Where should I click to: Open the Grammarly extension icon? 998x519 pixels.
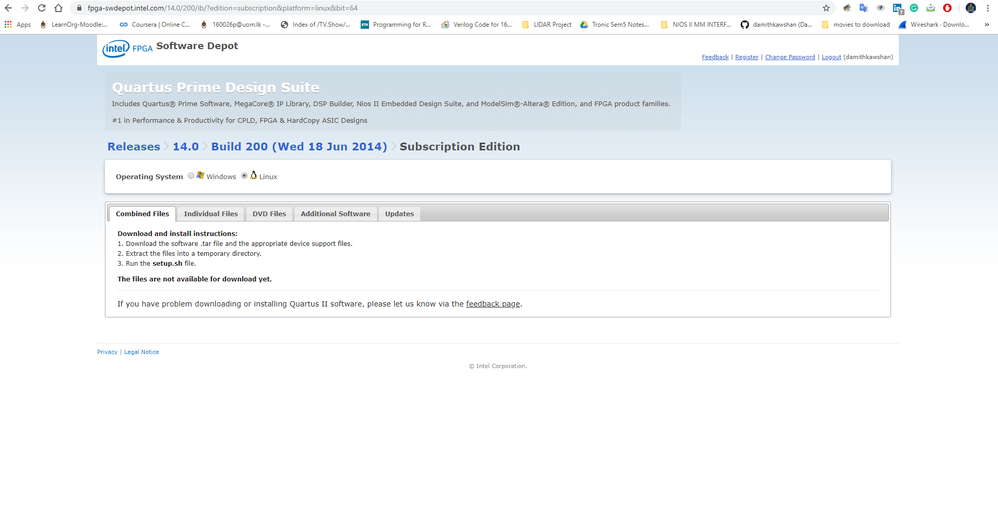pyautogui.click(x=914, y=8)
